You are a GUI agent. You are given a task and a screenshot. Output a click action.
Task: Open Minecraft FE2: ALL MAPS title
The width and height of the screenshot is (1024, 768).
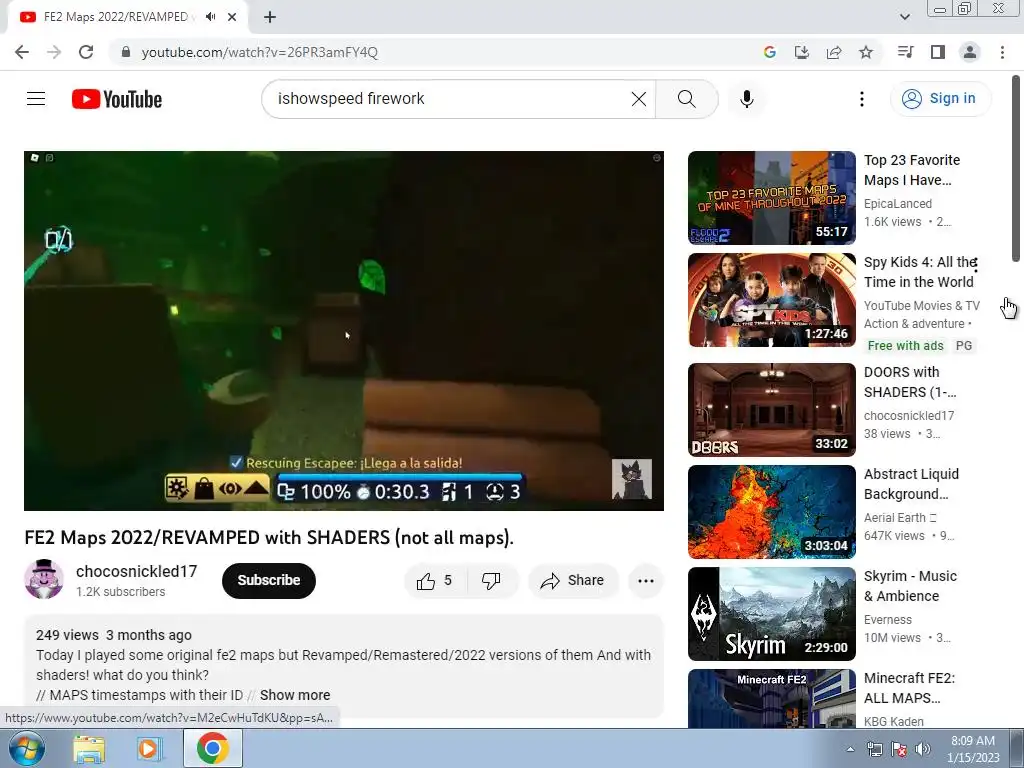(909, 688)
